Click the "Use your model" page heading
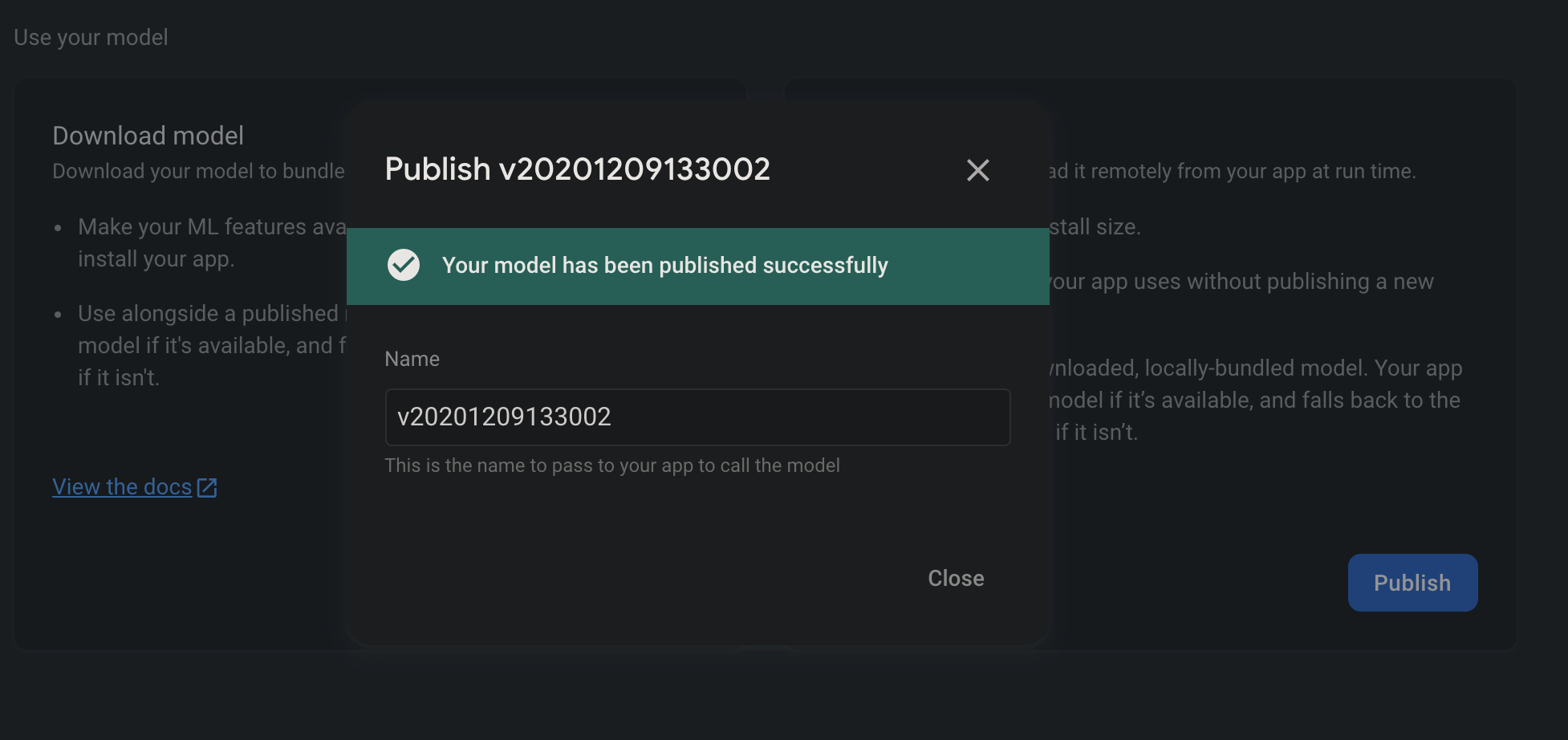This screenshot has height=740, width=1568. (x=90, y=37)
